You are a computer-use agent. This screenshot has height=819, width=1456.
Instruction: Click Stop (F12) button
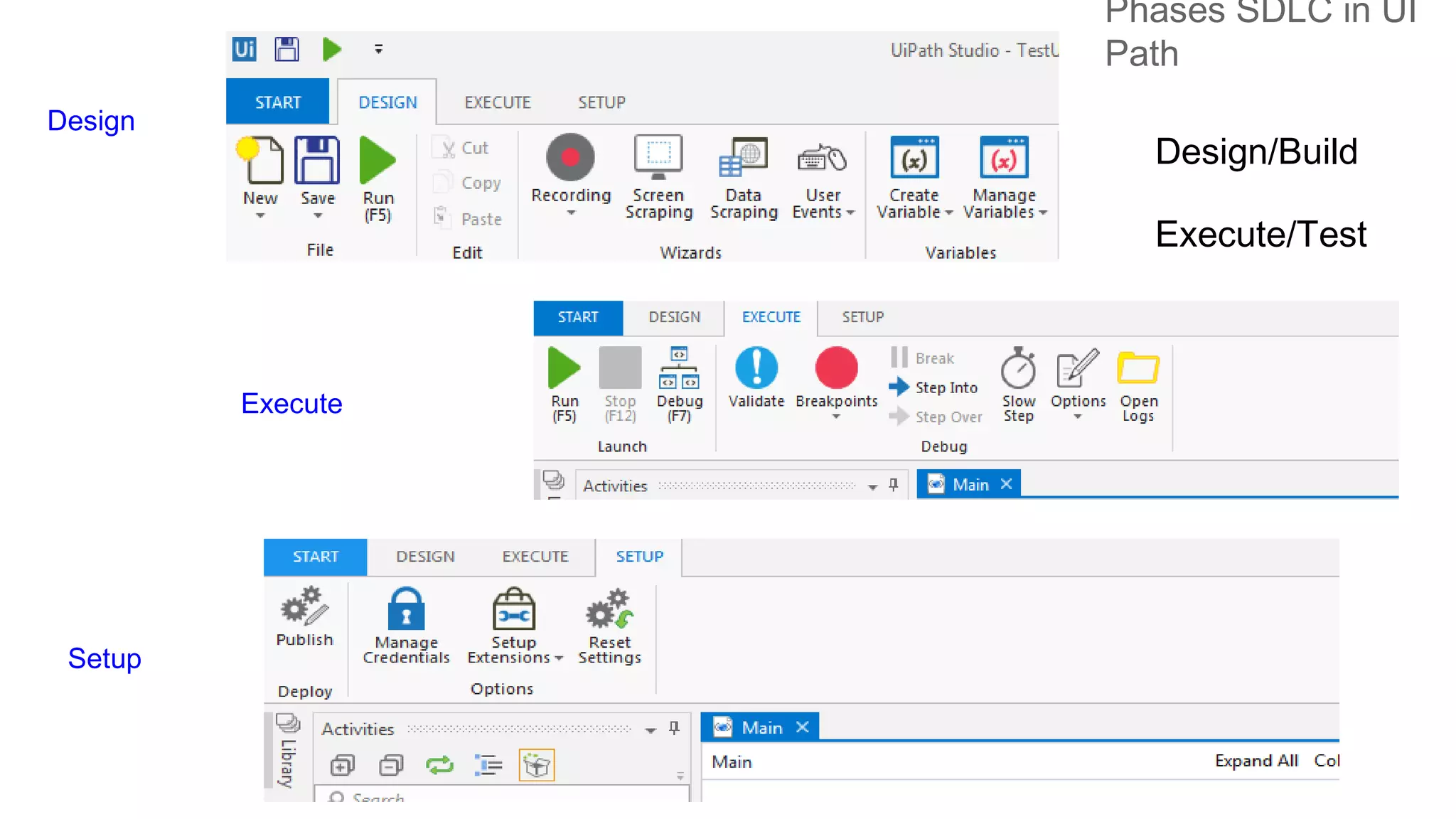coord(620,385)
